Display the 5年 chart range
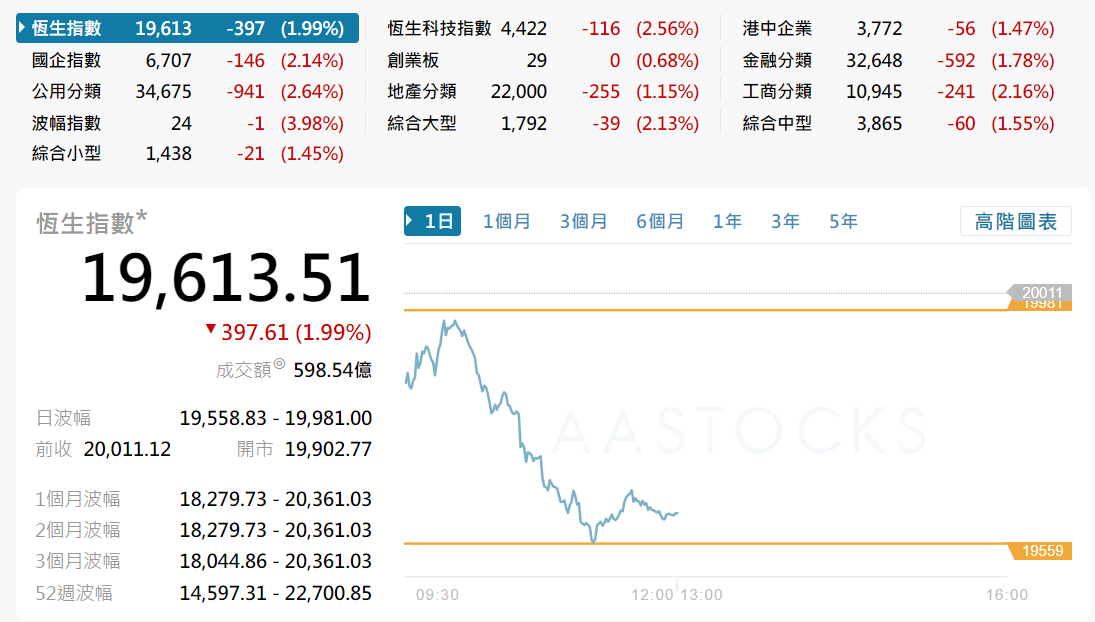Image resolution: width=1095 pixels, height=622 pixels. [x=843, y=221]
